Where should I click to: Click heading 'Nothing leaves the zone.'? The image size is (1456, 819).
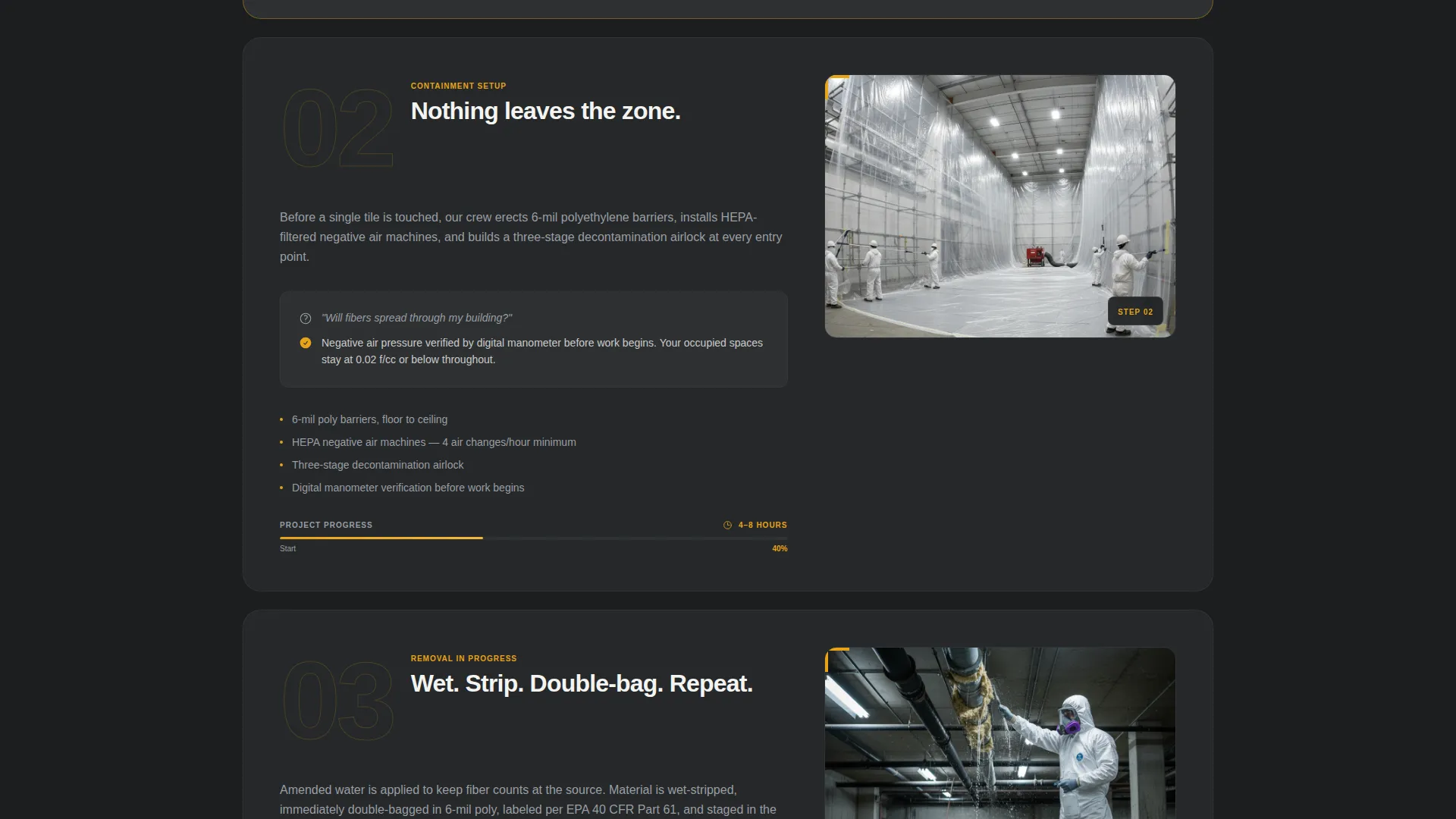pyautogui.click(x=545, y=111)
